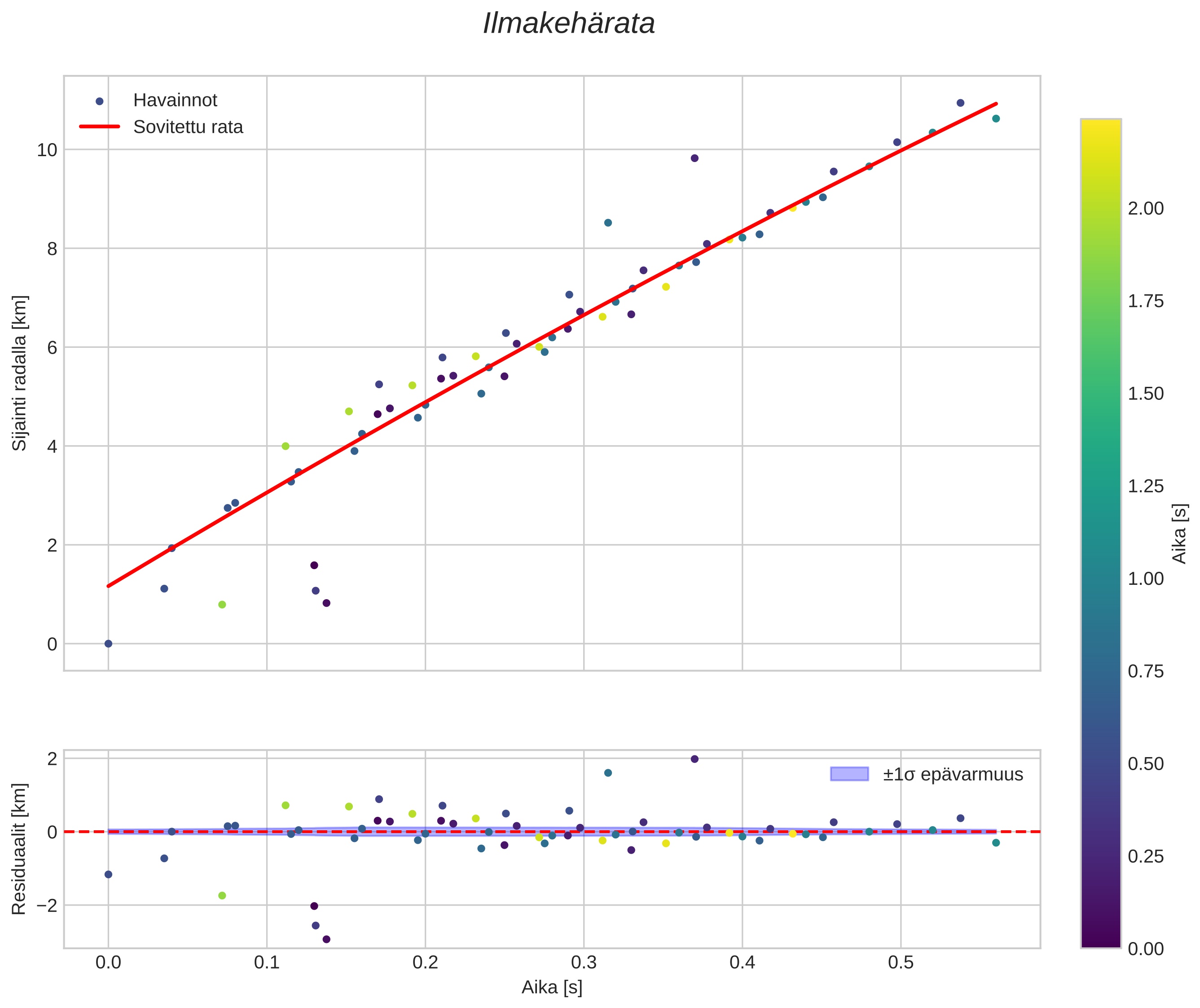
Task: Click the colorbar tick label 1.00
Action: pos(1145,579)
